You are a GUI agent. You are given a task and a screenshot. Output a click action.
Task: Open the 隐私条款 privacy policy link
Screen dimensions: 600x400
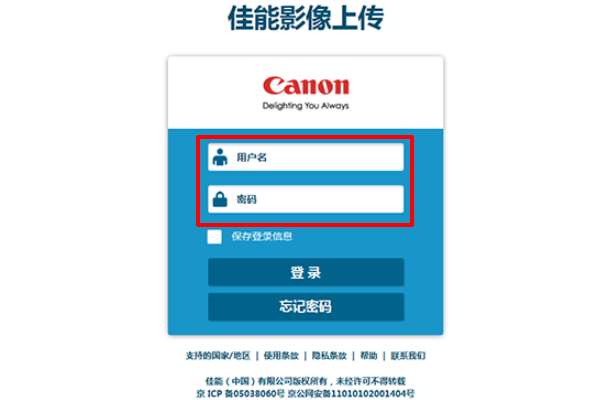[x=329, y=356]
